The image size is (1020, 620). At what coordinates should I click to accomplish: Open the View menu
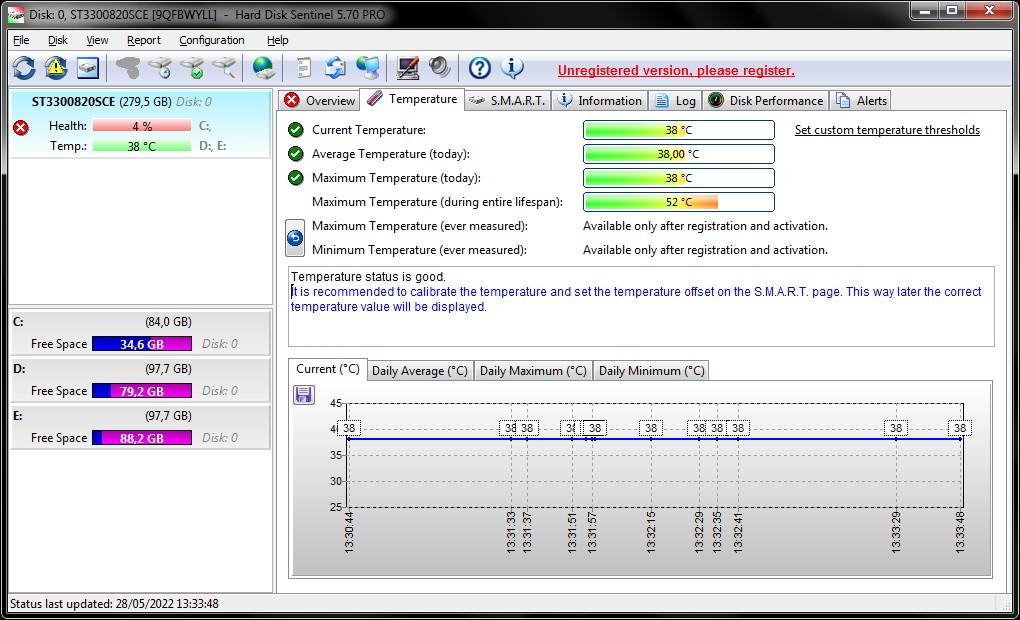tap(97, 40)
